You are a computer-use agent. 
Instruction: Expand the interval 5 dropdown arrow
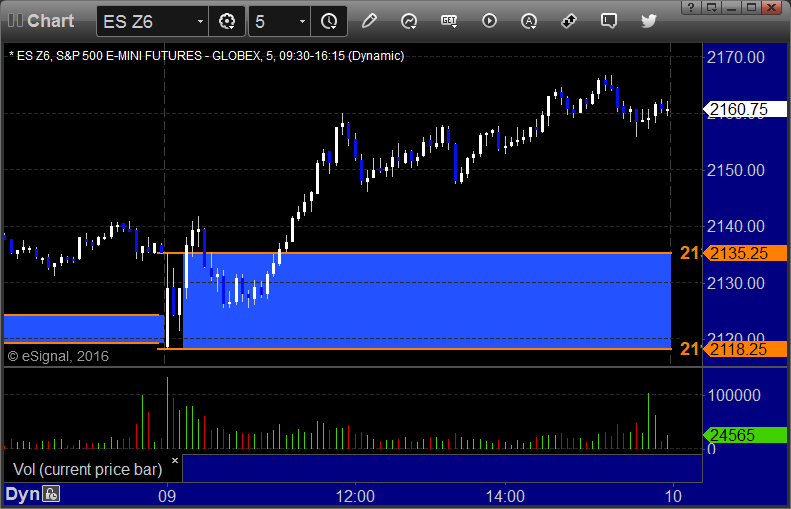coord(302,22)
